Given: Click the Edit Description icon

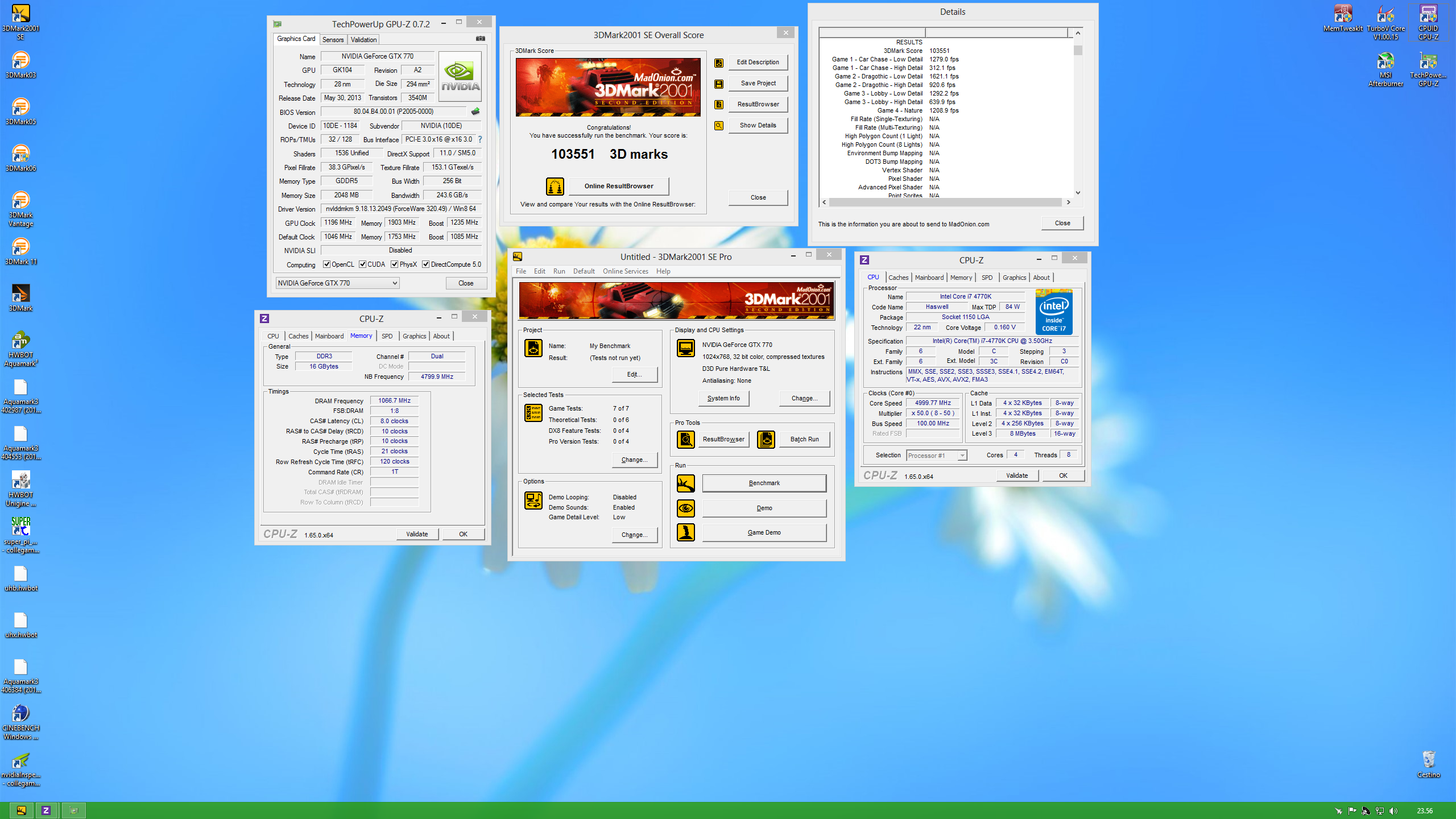Looking at the screenshot, I should tap(719, 63).
